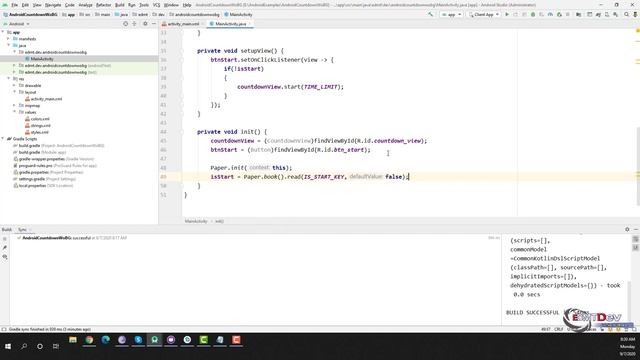The image size is (640, 360).
Task: Open the Refactor menu
Action: tap(103, 5)
